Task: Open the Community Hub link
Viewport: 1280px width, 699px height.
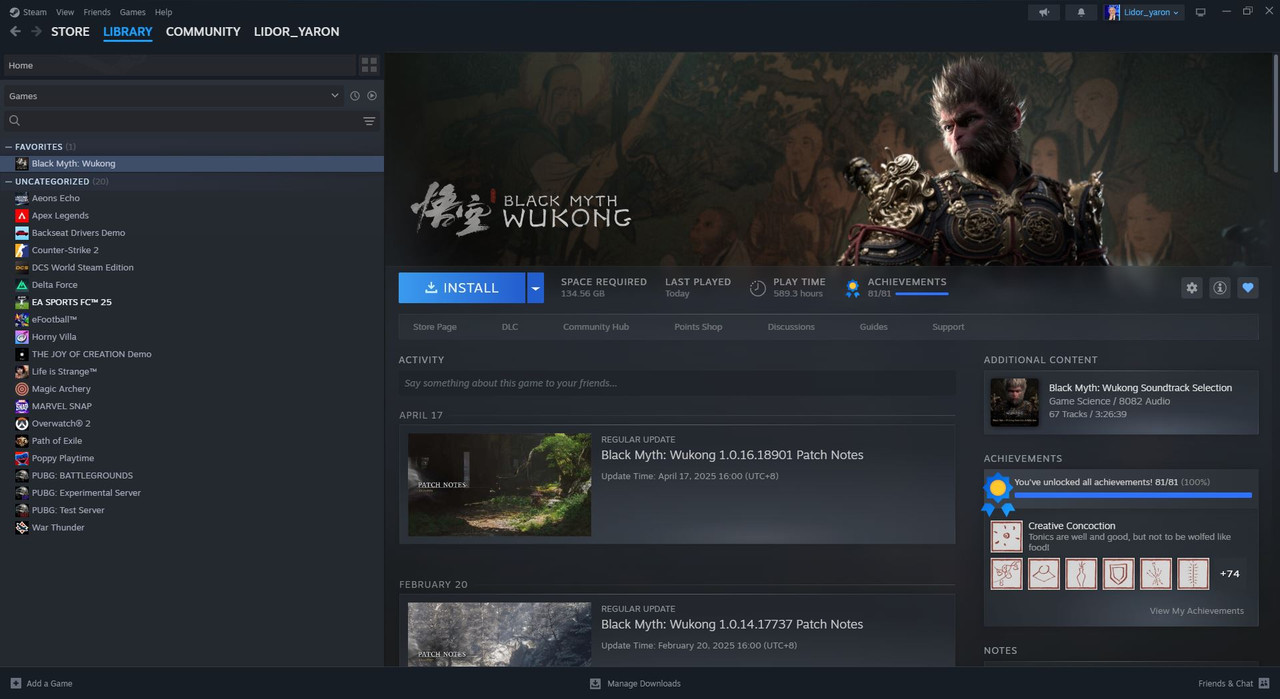Action: 596,327
